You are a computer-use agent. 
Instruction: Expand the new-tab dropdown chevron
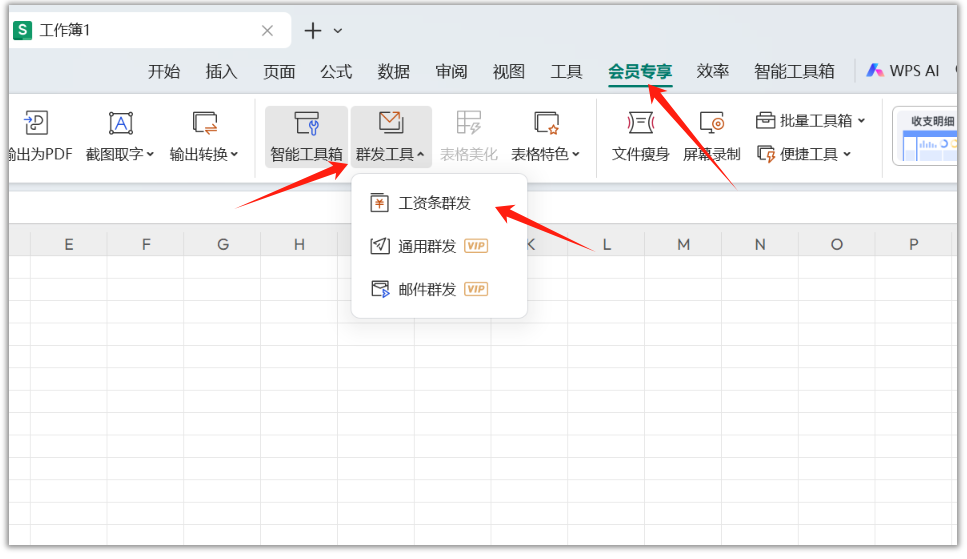pos(338,30)
